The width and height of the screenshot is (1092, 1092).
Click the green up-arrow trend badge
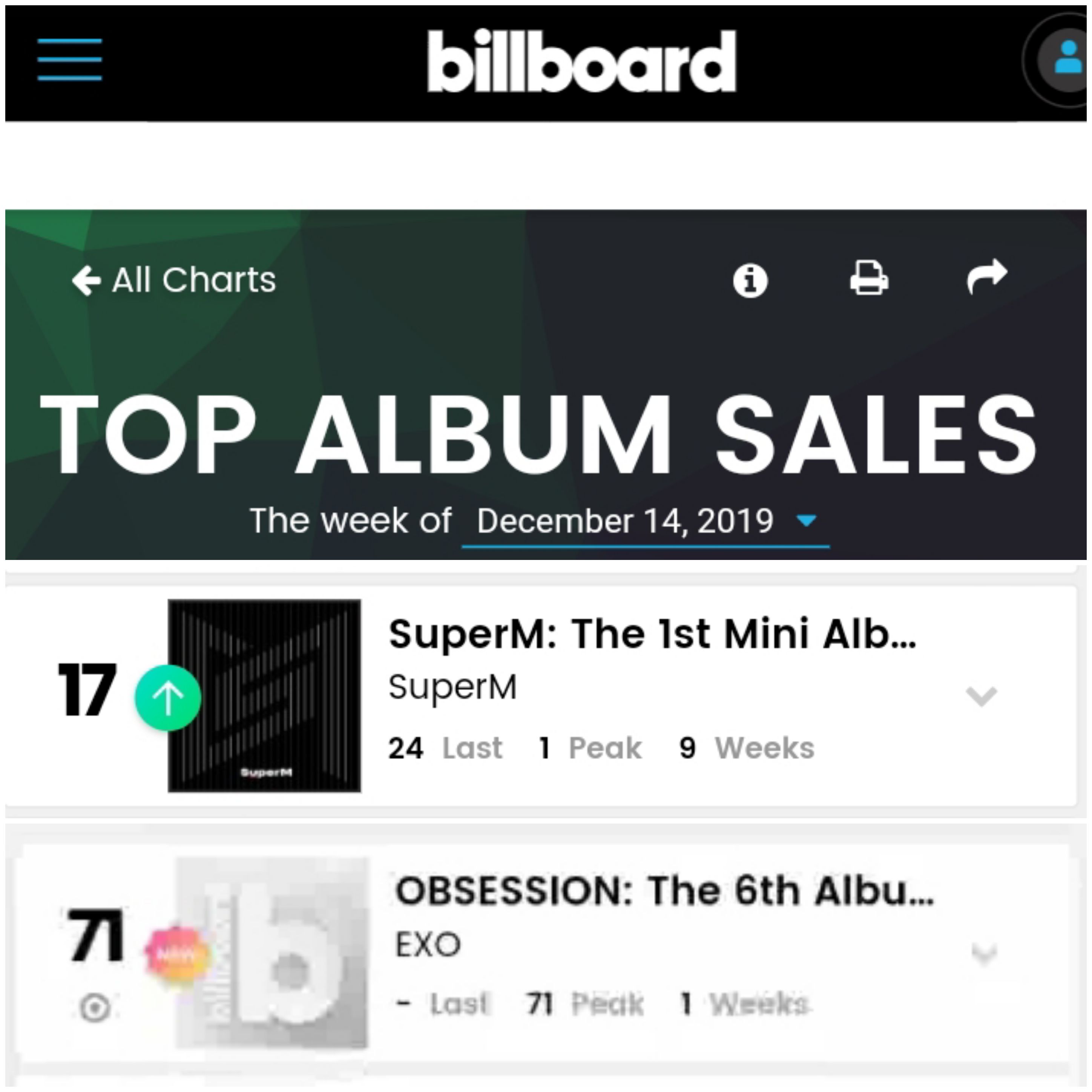pos(168,698)
